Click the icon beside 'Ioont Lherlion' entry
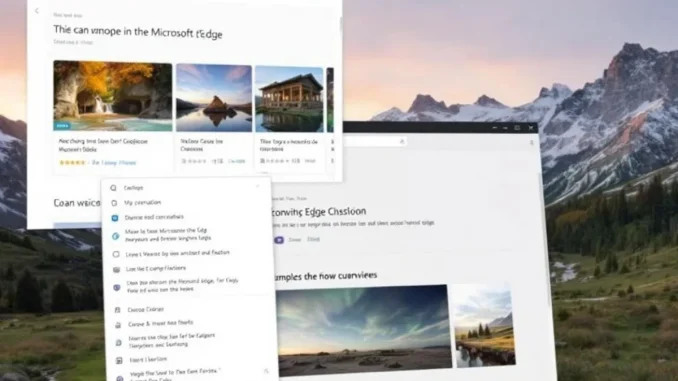Screen dimensions: 678x381 pyautogui.click(x=119, y=360)
